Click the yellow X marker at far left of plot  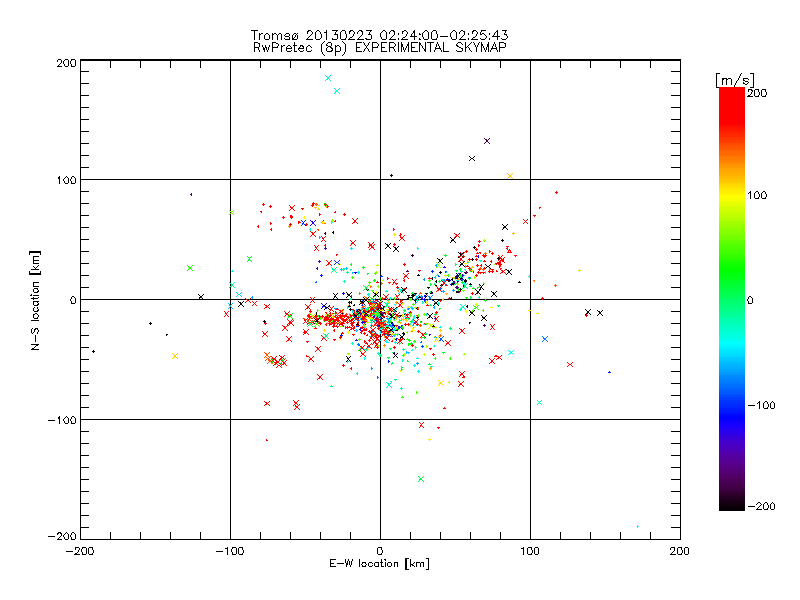pyautogui.click(x=175, y=356)
